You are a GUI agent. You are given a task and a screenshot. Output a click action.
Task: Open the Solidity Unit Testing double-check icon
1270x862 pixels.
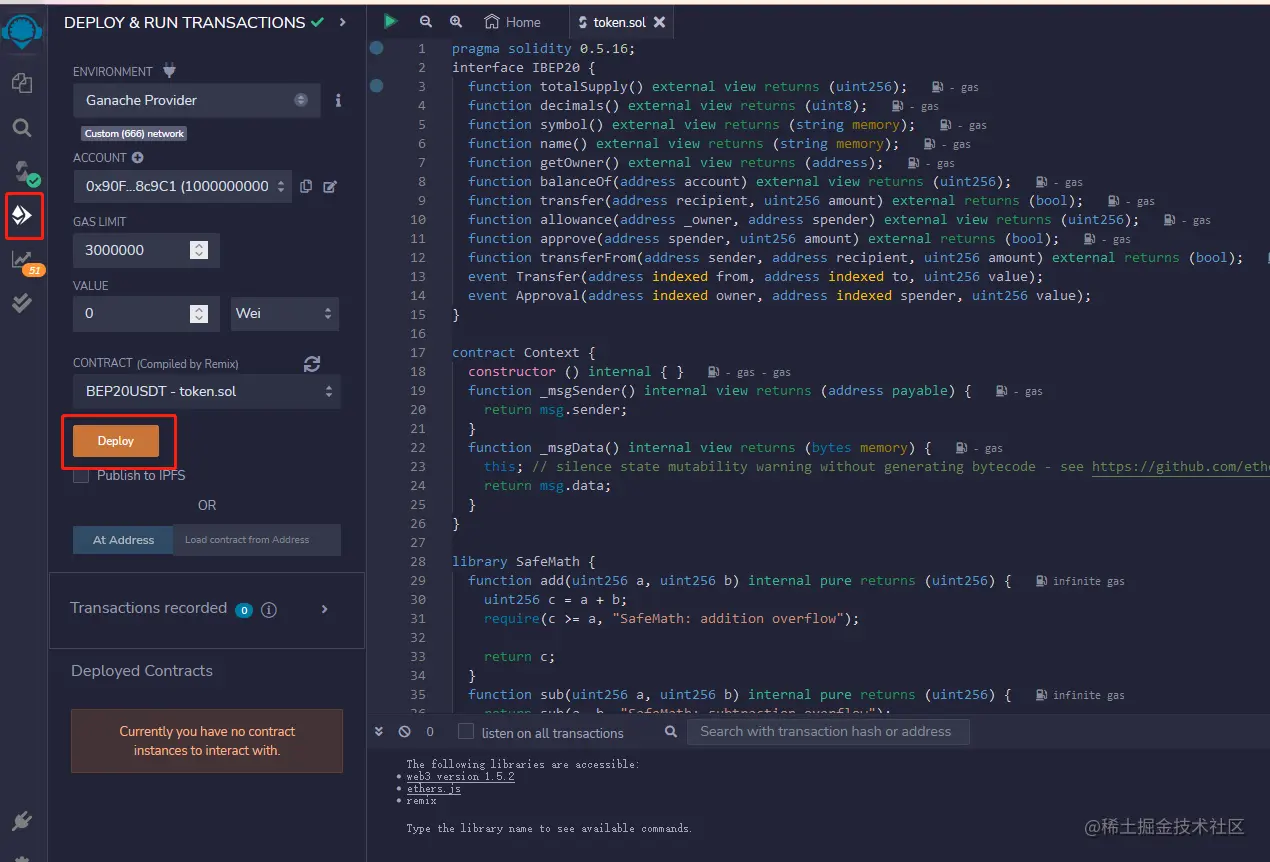pos(22,304)
